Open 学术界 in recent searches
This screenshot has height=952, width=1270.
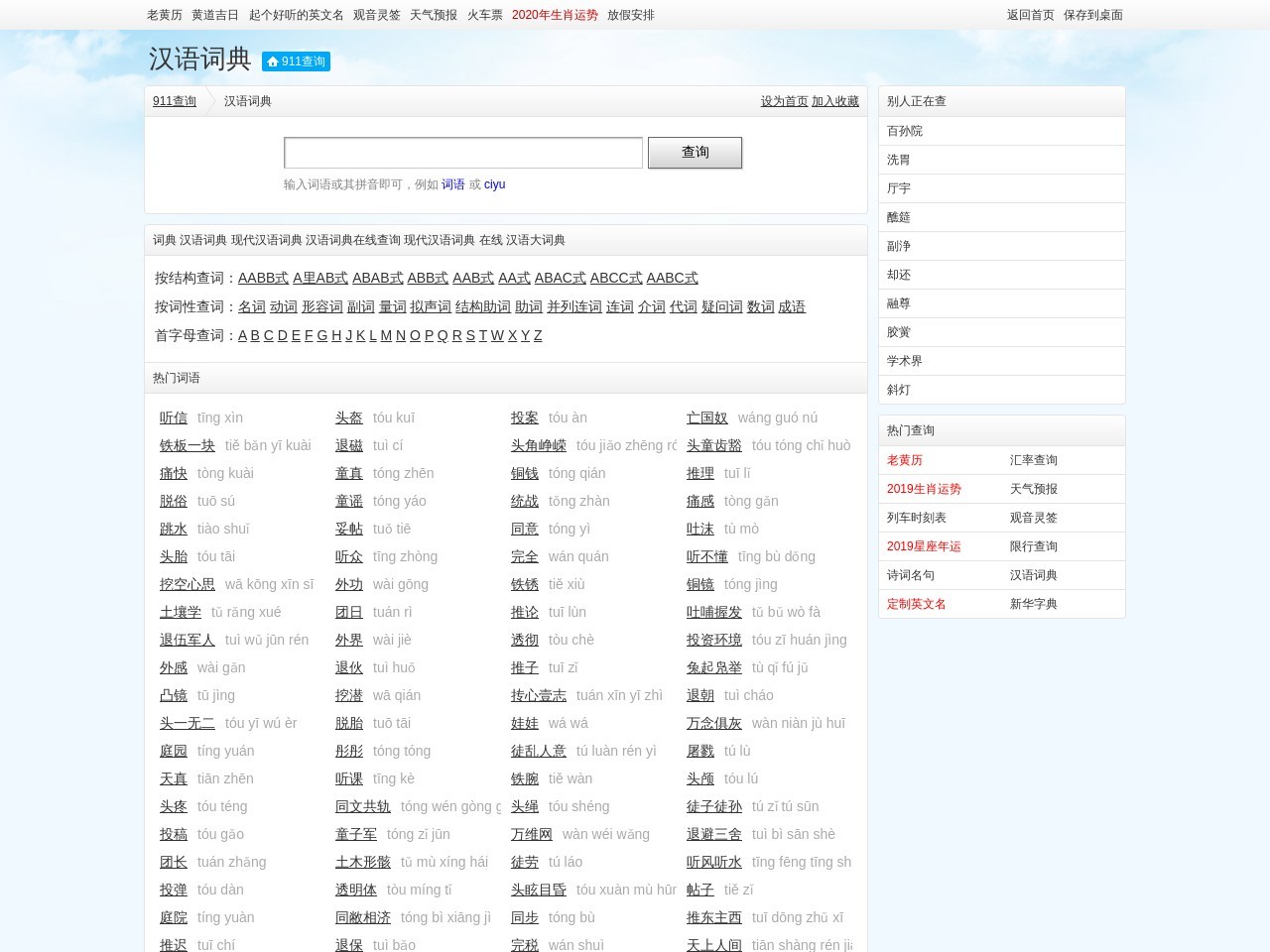tap(905, 361)
